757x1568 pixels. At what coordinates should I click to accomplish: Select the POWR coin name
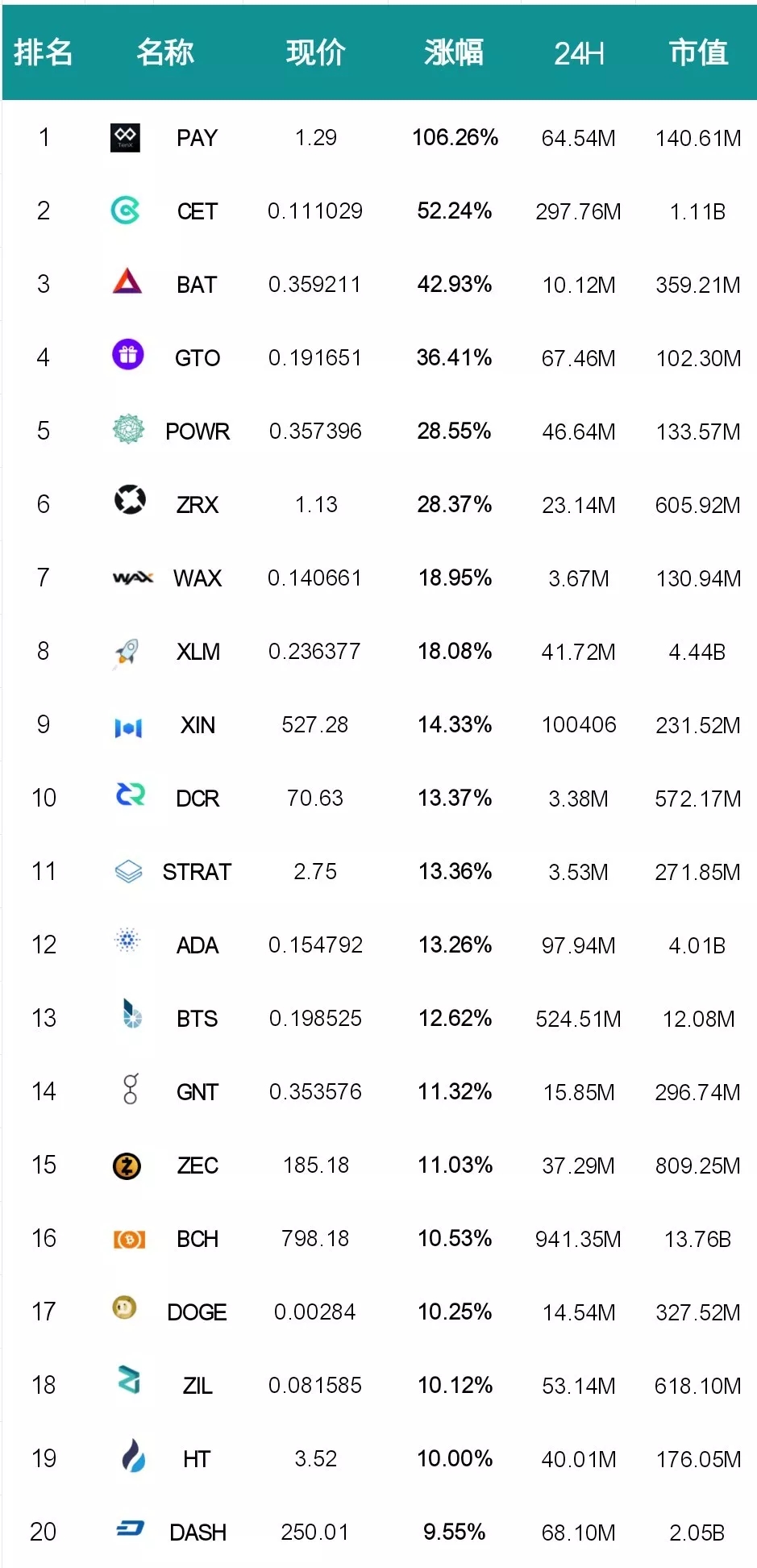click(x=198, y=432)
